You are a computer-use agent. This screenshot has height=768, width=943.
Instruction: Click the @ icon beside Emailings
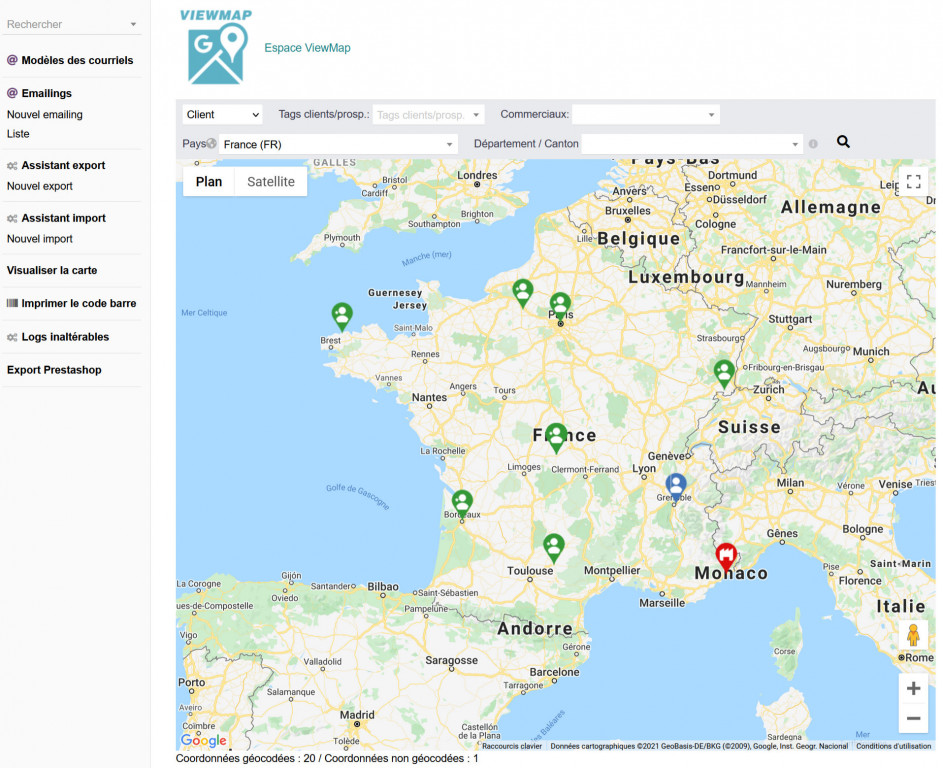(12, 93)
